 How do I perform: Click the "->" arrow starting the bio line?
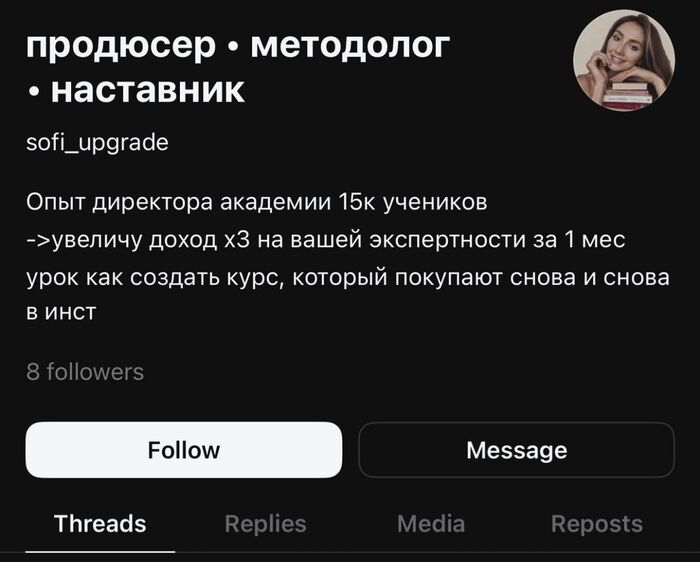[38, 241]
